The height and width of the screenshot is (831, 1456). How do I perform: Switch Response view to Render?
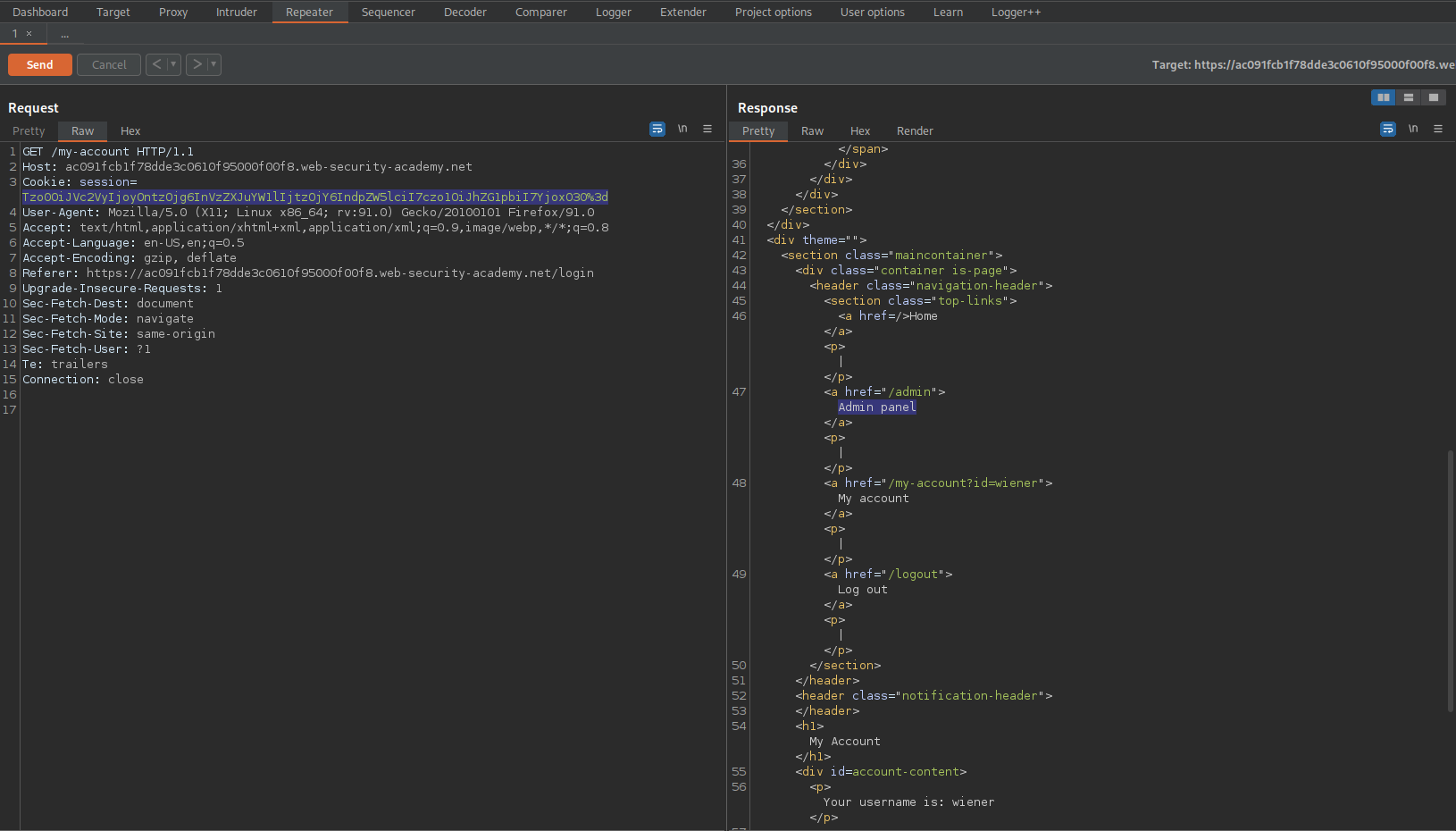915,130
